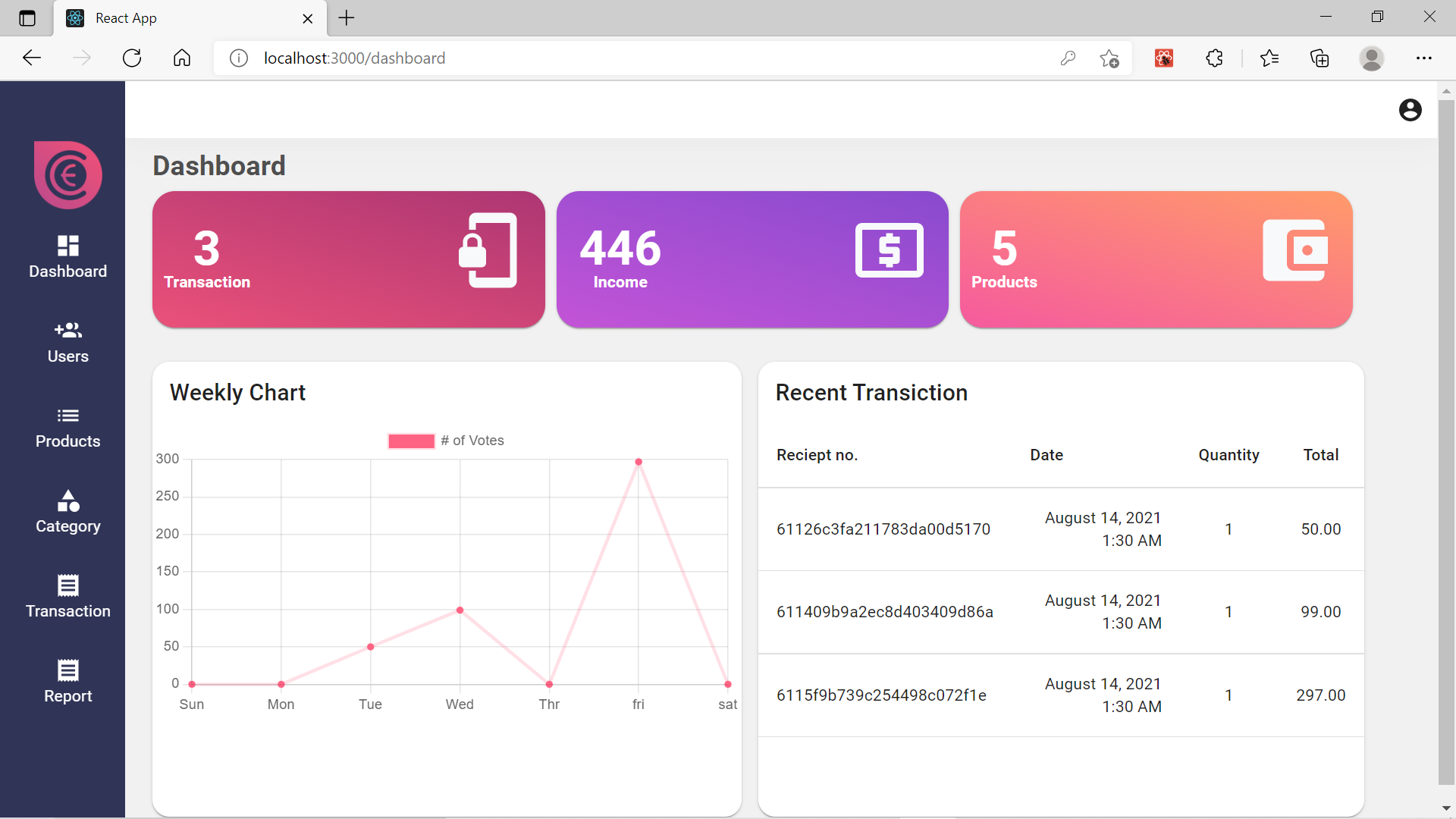Expand the Weekly Chart panel
1456x819 pixels.
click(239, 393)
